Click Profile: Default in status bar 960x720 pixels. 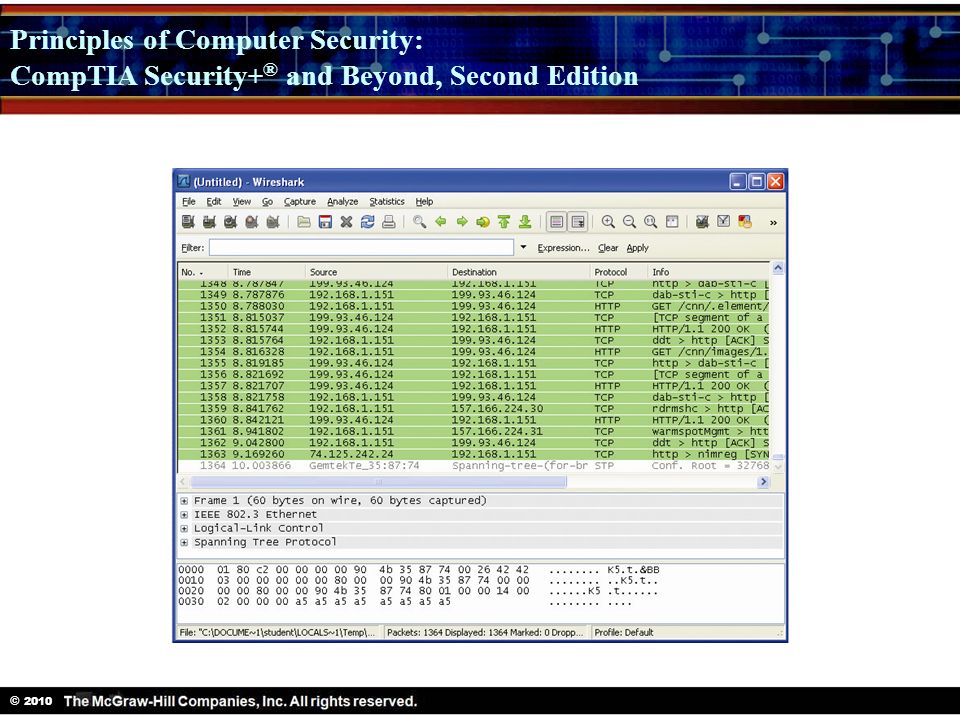(624, 632)
